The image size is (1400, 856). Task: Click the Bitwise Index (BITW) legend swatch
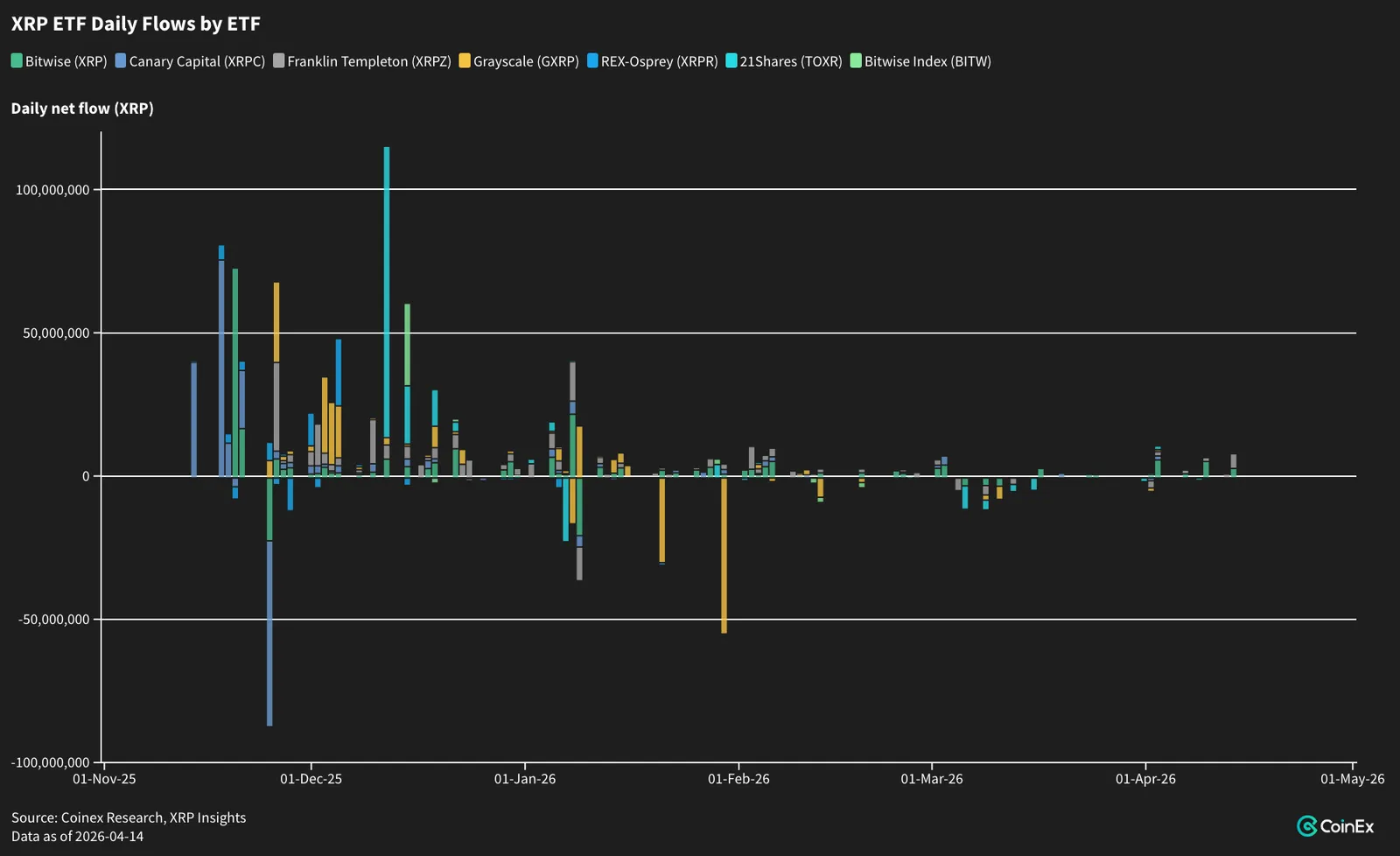click(x=856, y=61)
